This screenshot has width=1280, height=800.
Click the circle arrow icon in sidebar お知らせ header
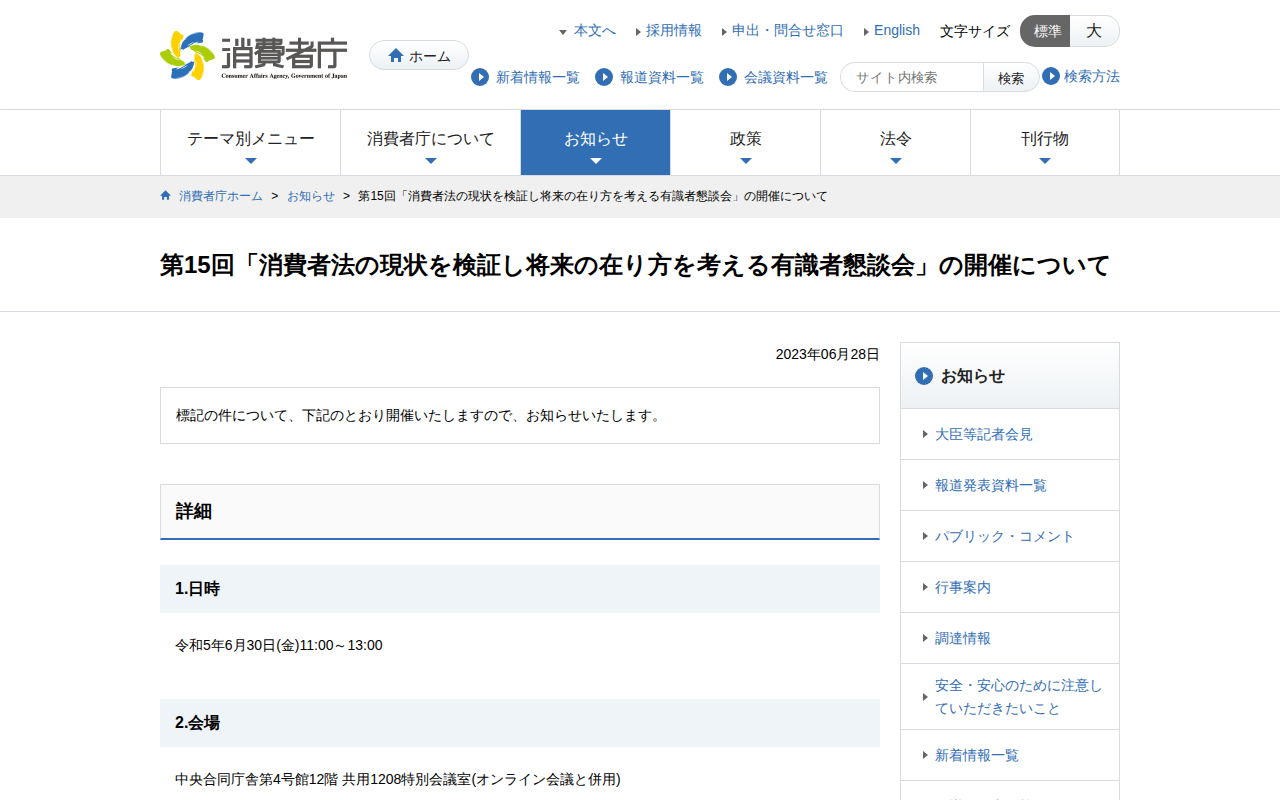(x=924, y=376)
